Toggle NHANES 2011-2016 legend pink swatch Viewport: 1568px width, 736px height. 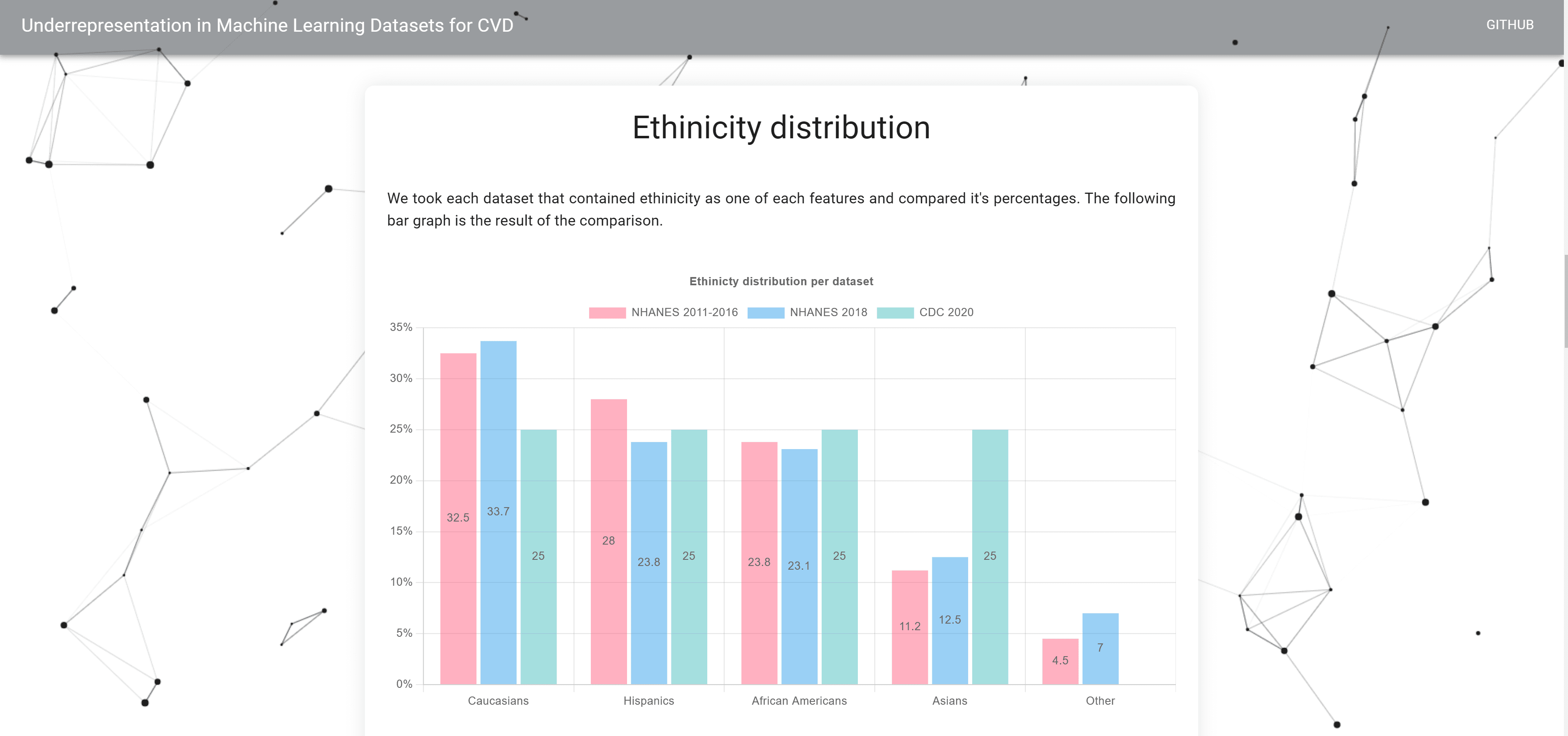(x=607, y=312)
